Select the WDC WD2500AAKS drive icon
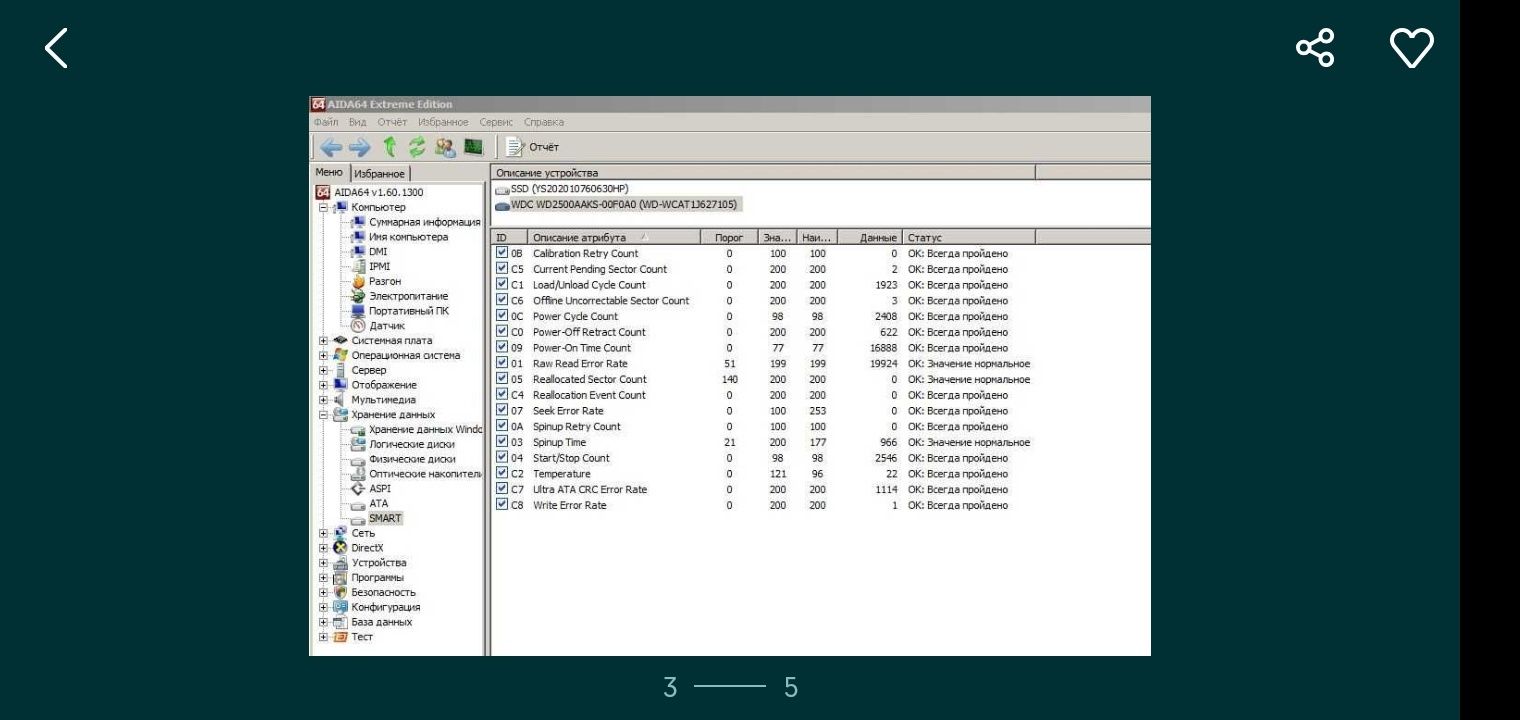The image size is (1520, 720). (502, 205)
